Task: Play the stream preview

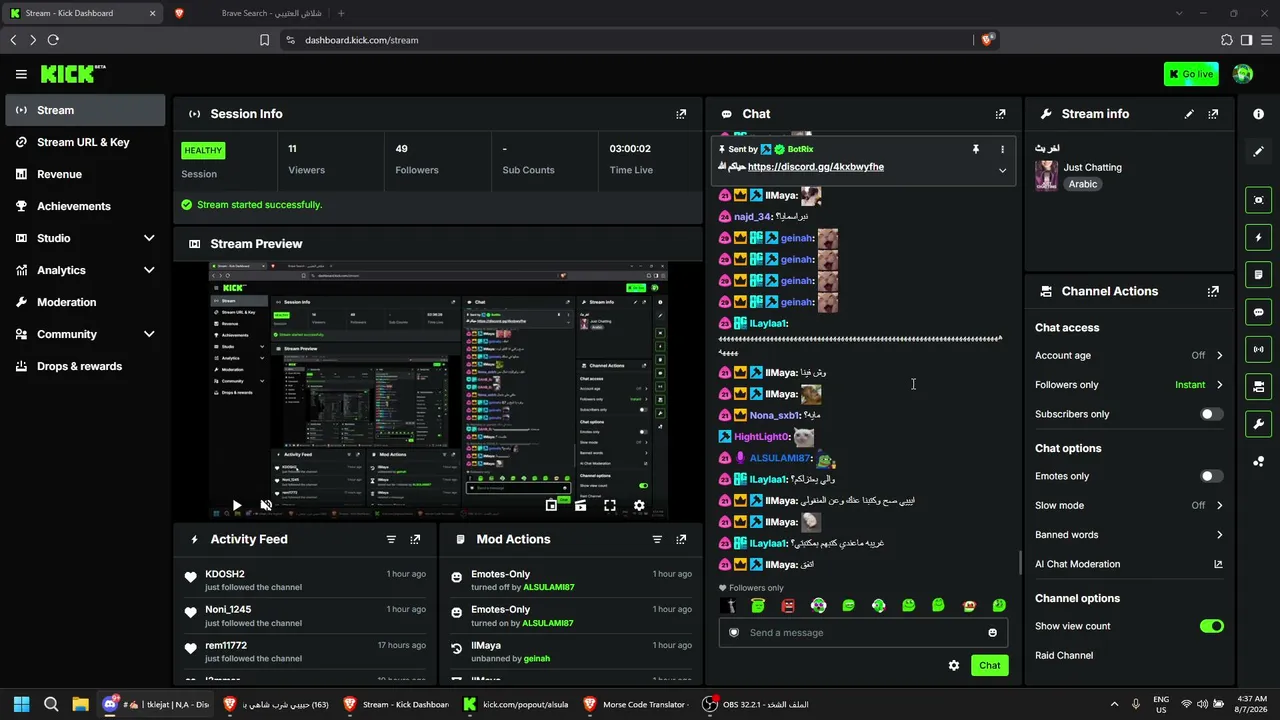Action: click(x=236, y=506)
